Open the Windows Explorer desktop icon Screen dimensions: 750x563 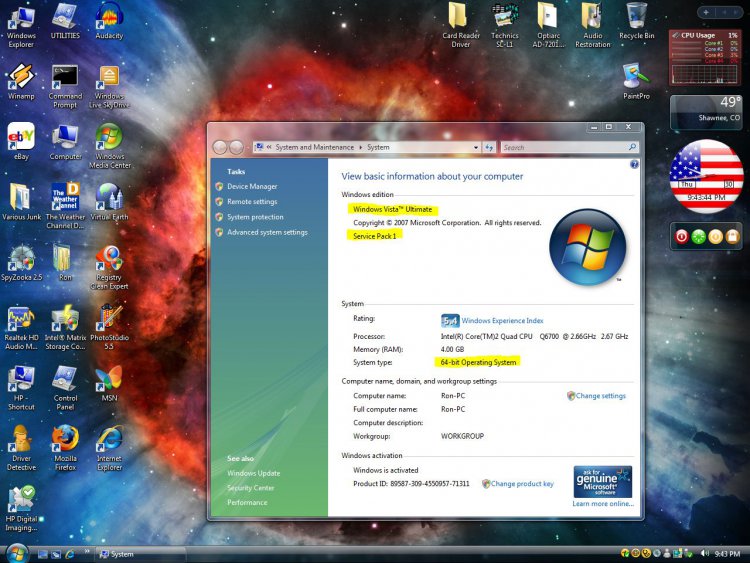pos(21,26)
